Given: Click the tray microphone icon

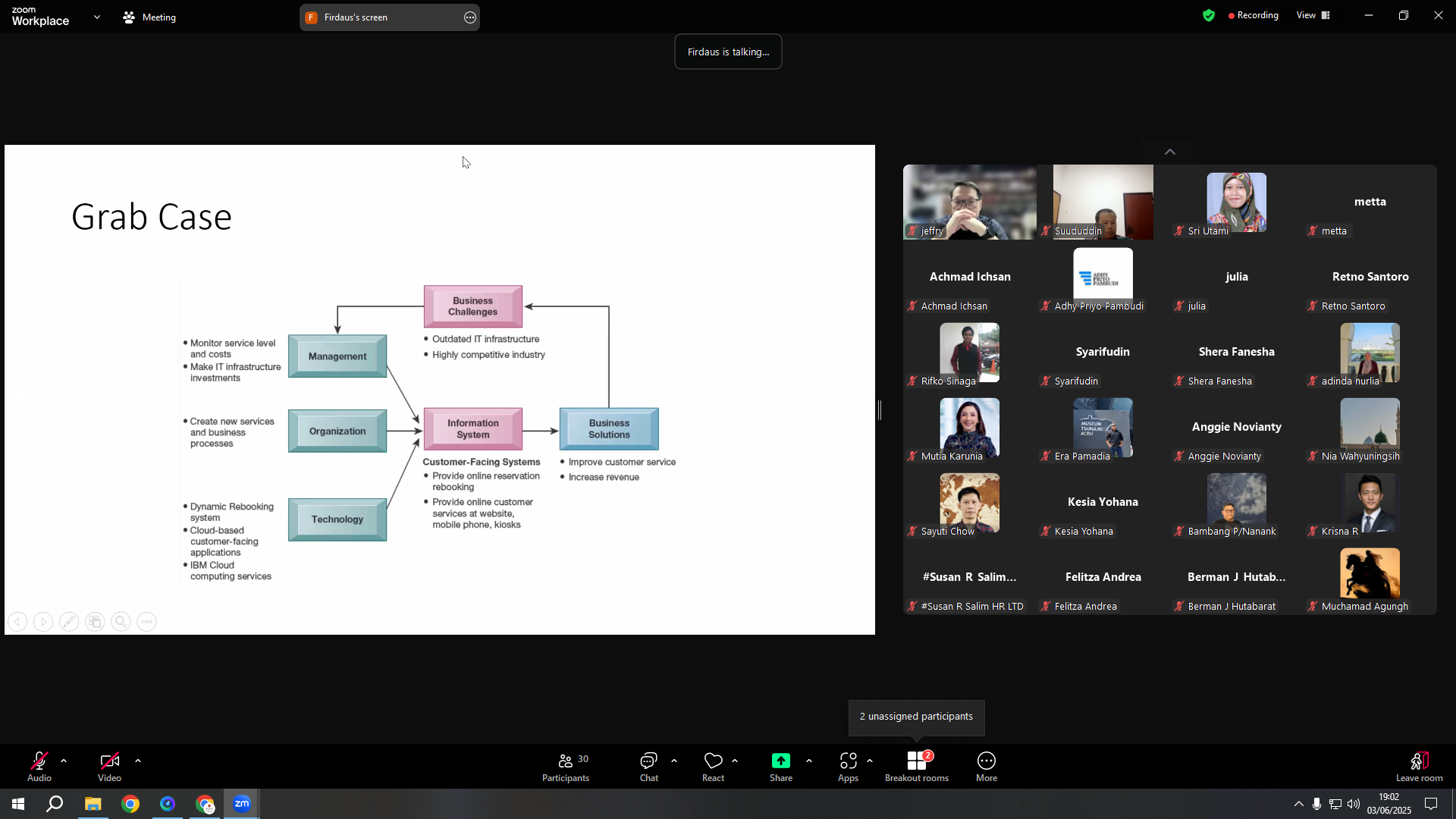Looking at the screenshot, I should coord(1317,804).
